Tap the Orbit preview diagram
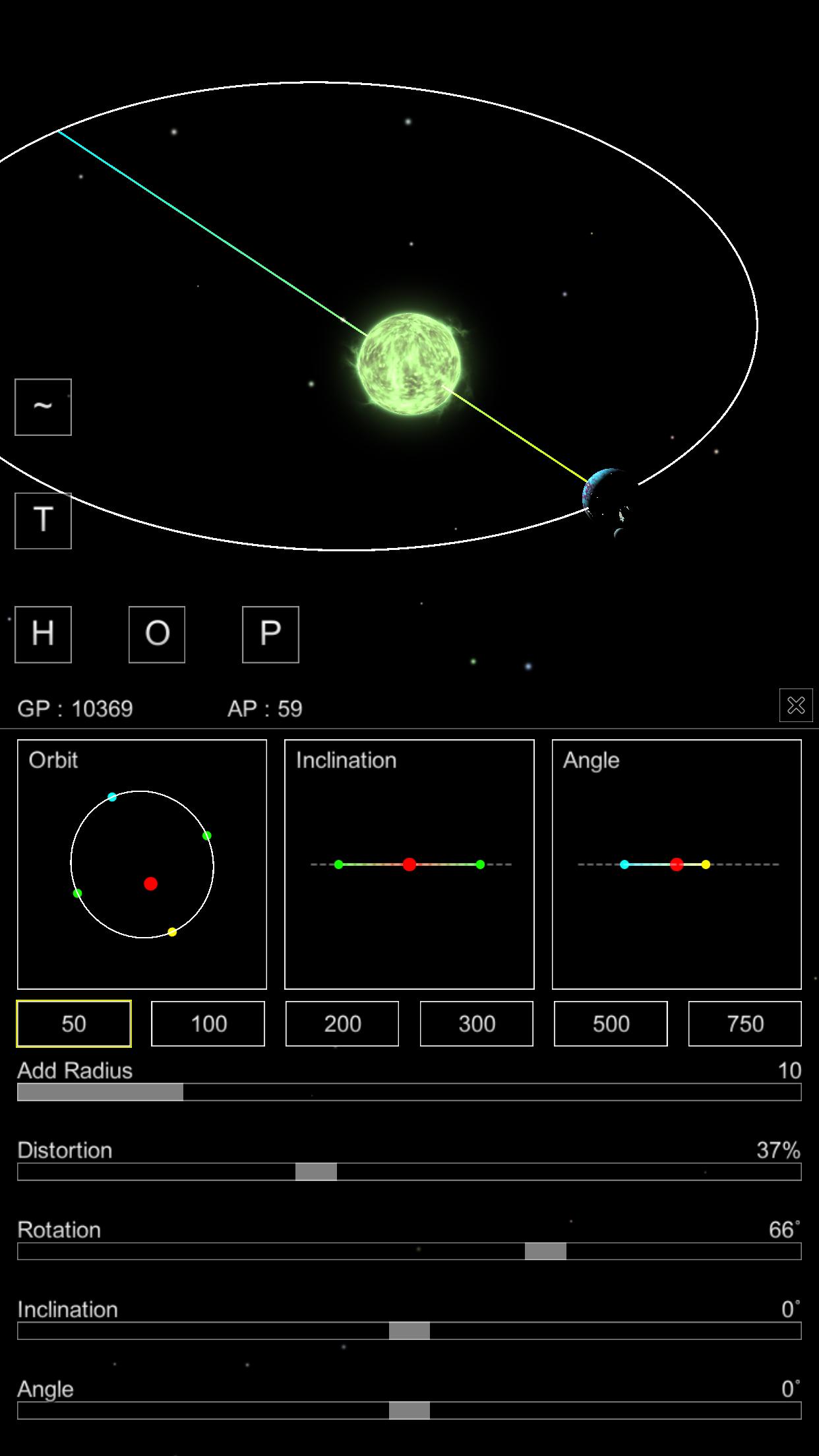The width and height of the screenshot is (819, 1456). click(142, 864)
